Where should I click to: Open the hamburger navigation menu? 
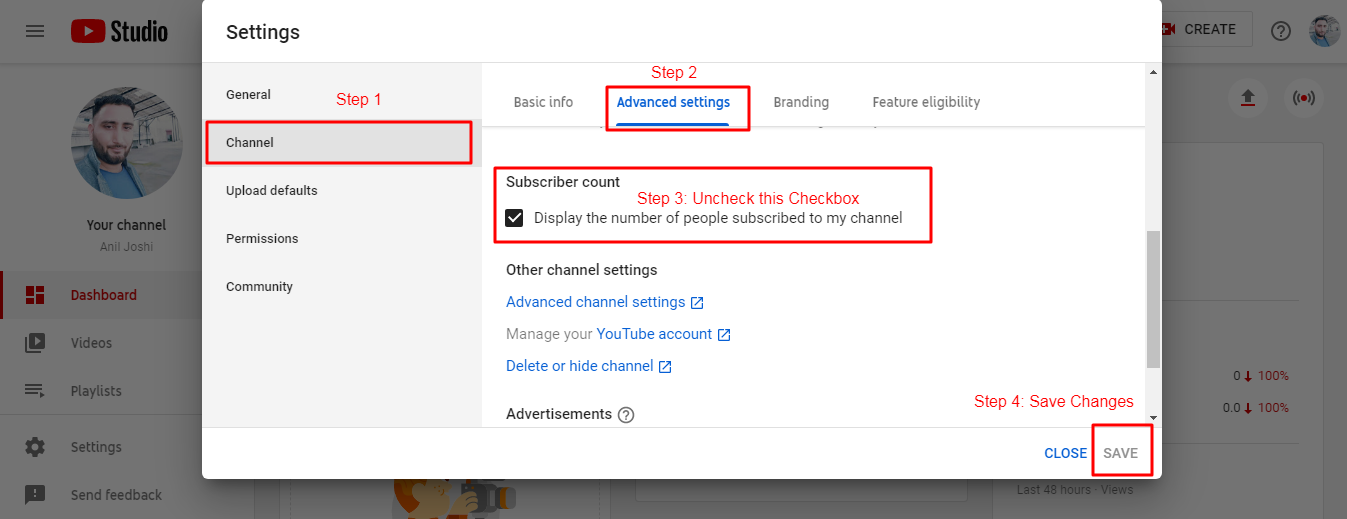pos(35,31)
